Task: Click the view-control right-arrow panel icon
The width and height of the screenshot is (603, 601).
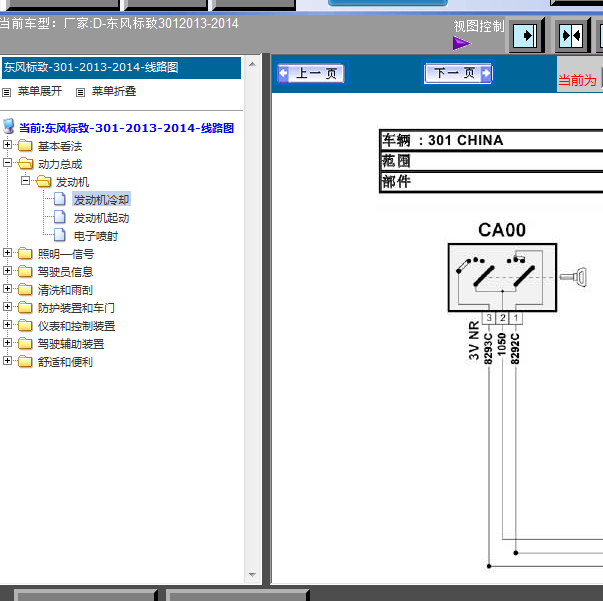Action: (525, 36)
